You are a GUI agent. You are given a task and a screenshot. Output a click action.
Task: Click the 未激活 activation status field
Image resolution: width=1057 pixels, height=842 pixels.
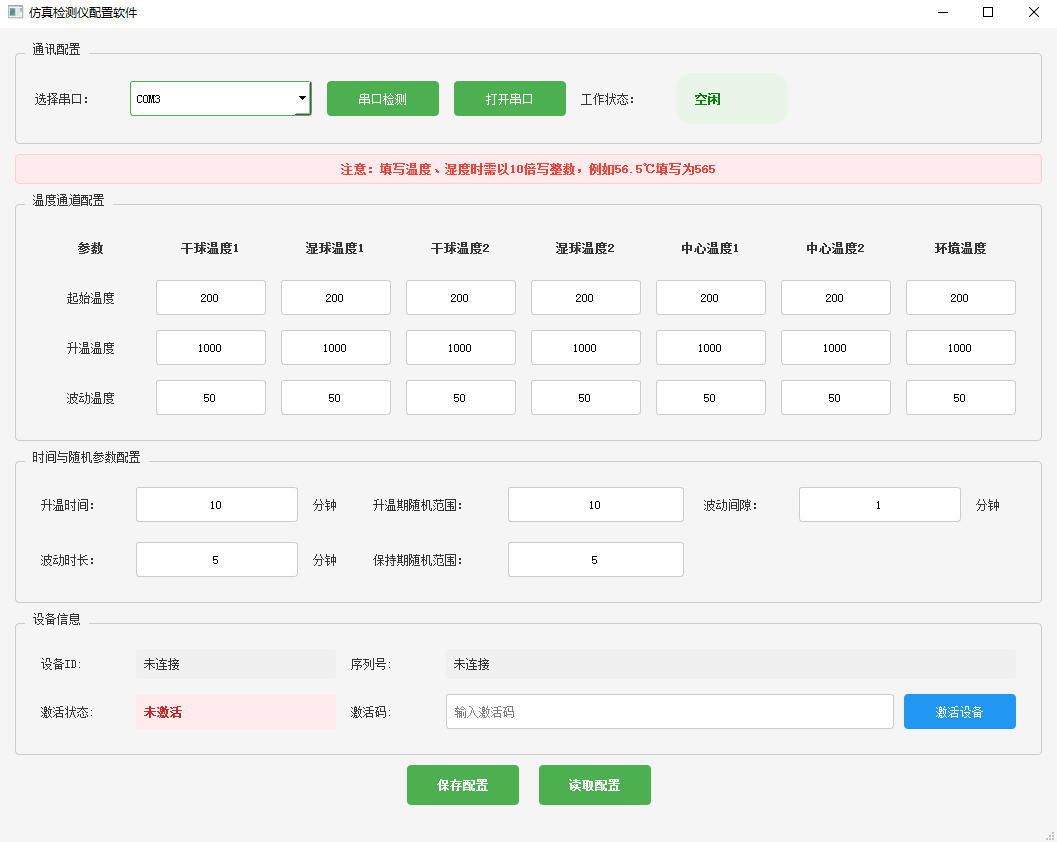pos(236,711)
